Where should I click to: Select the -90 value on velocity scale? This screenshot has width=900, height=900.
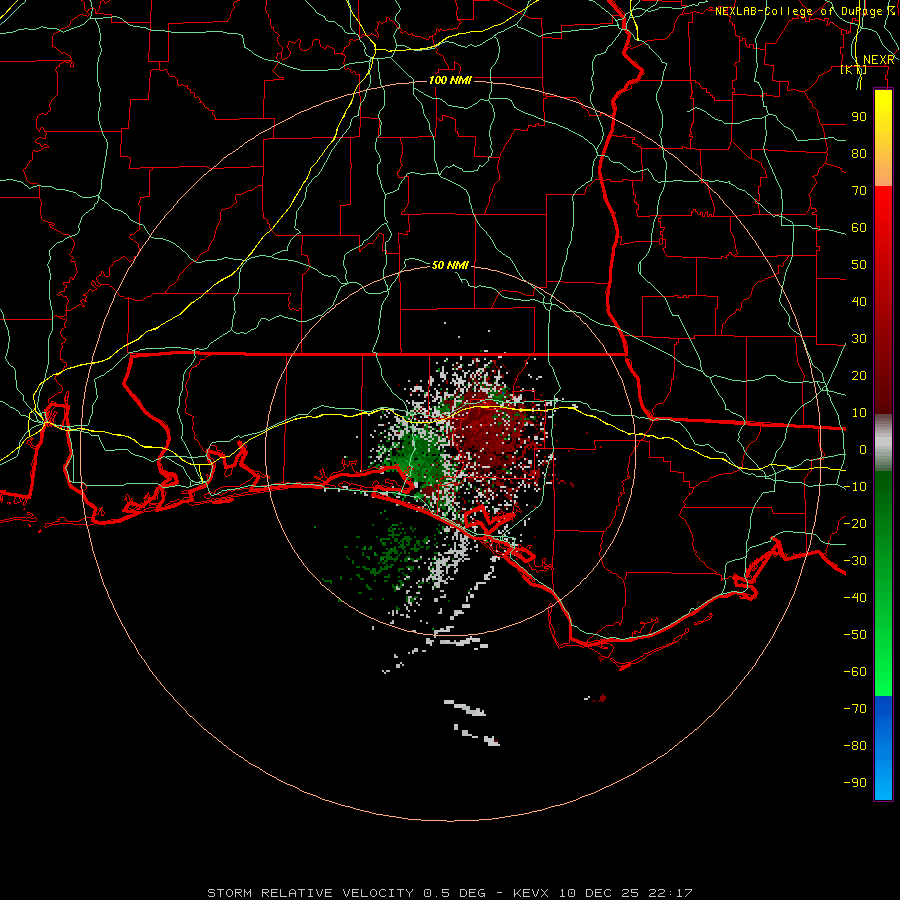click(x=855, y=783)
